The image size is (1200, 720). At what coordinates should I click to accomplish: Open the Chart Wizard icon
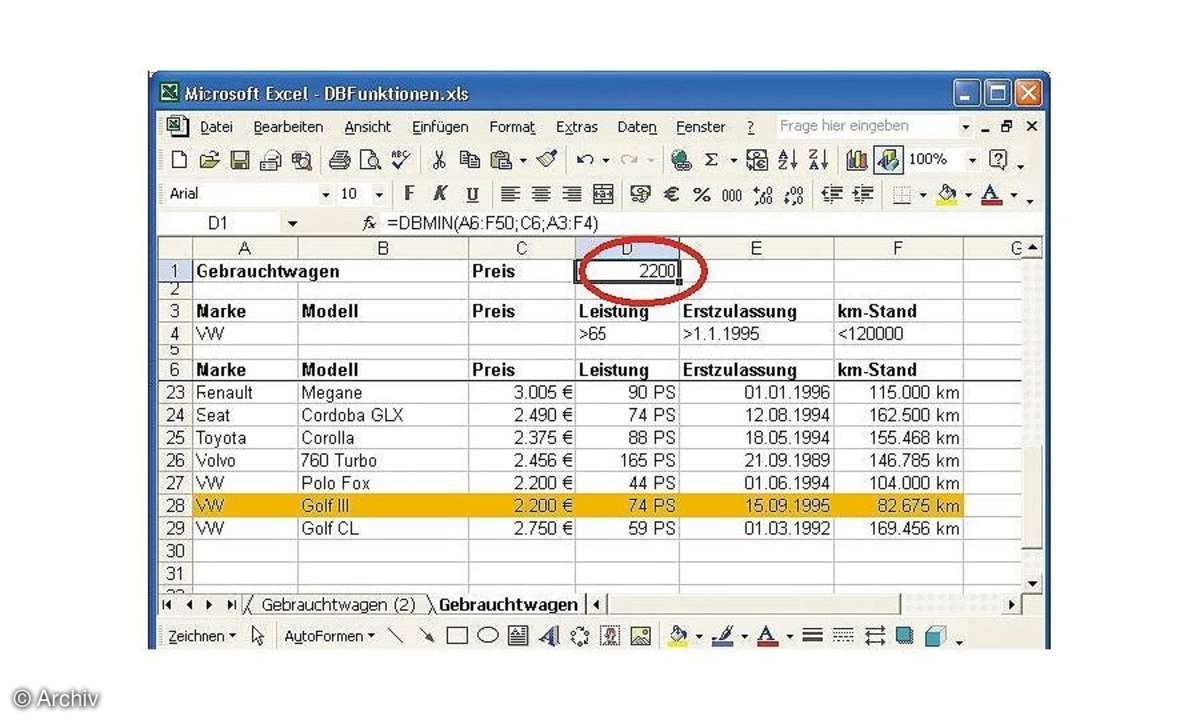(857, 160)
